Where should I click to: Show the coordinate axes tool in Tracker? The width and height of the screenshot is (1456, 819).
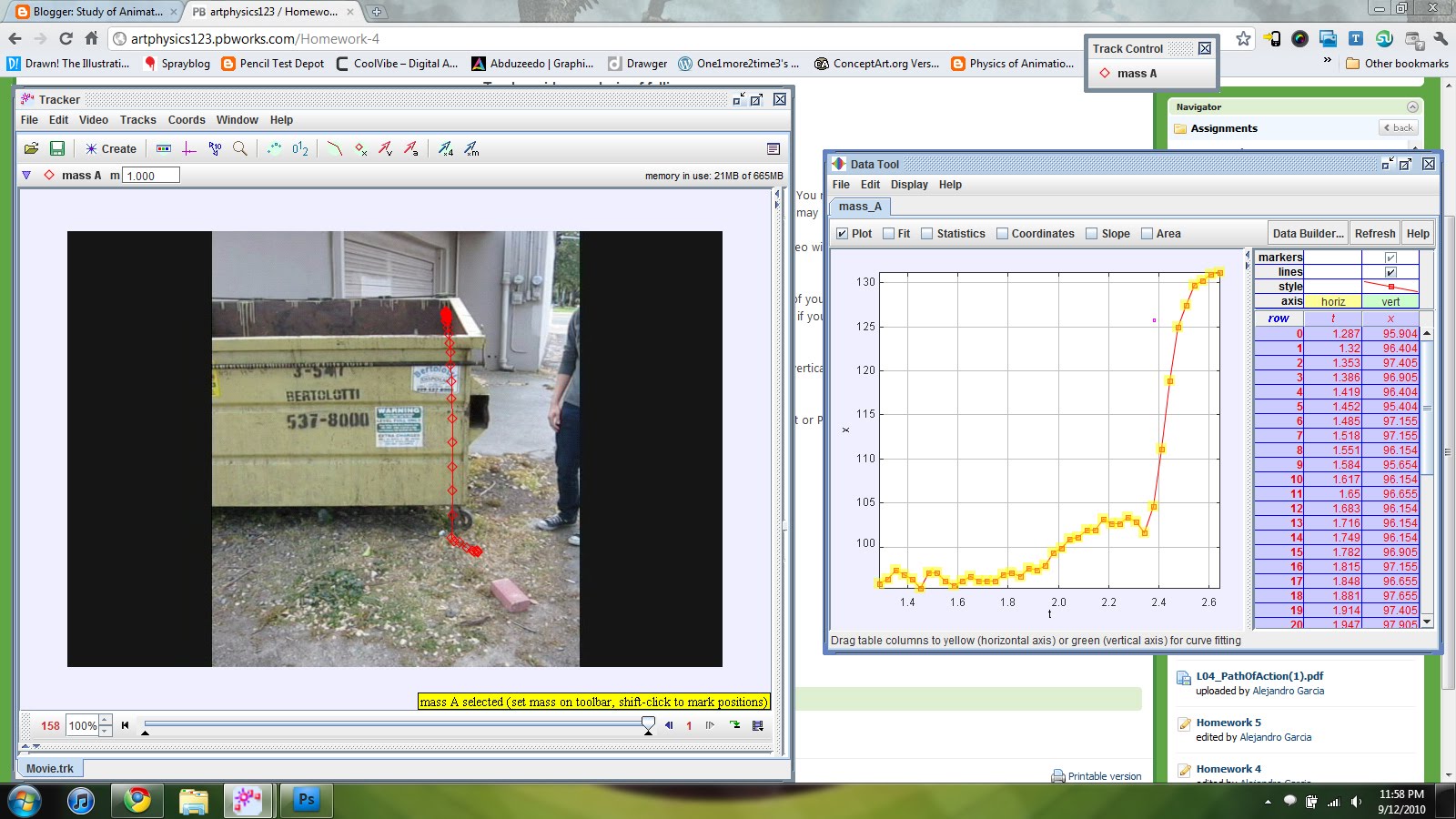click(188, 148)
